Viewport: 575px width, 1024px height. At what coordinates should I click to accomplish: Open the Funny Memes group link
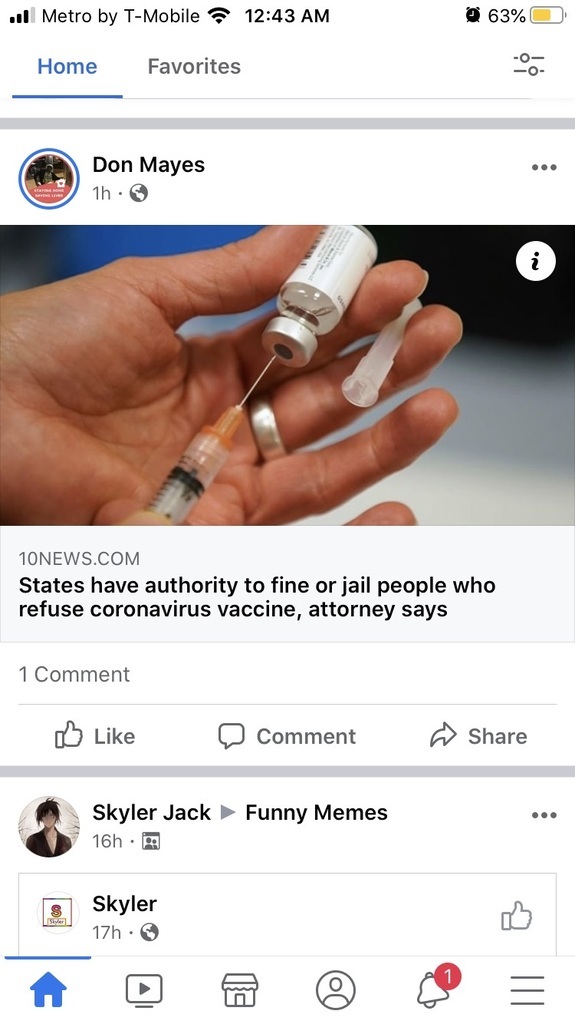click(x=316, y=812)
